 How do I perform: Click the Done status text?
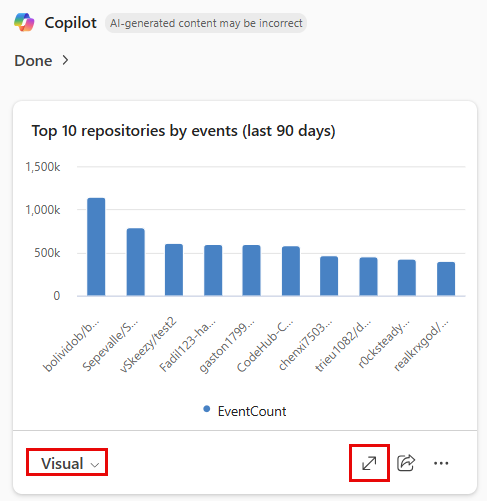(33, 61)
